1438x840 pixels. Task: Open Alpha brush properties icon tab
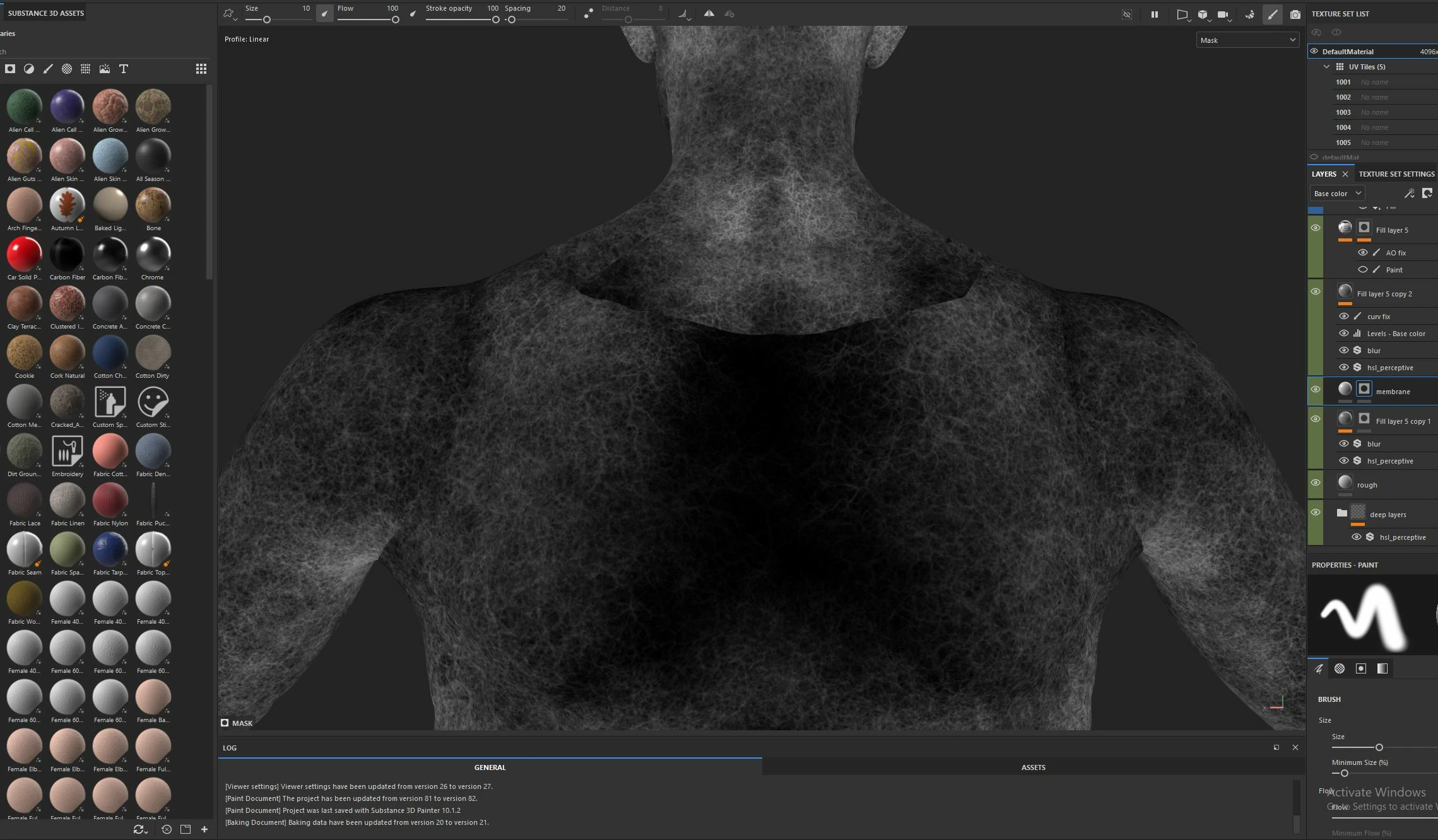pyautogui.click(x=1339, y=668)
